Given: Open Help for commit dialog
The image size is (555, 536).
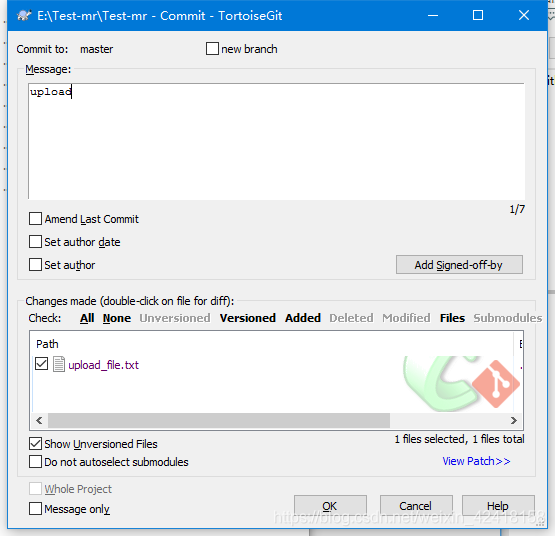Looking at the screenshot, I should pos(498,506).
